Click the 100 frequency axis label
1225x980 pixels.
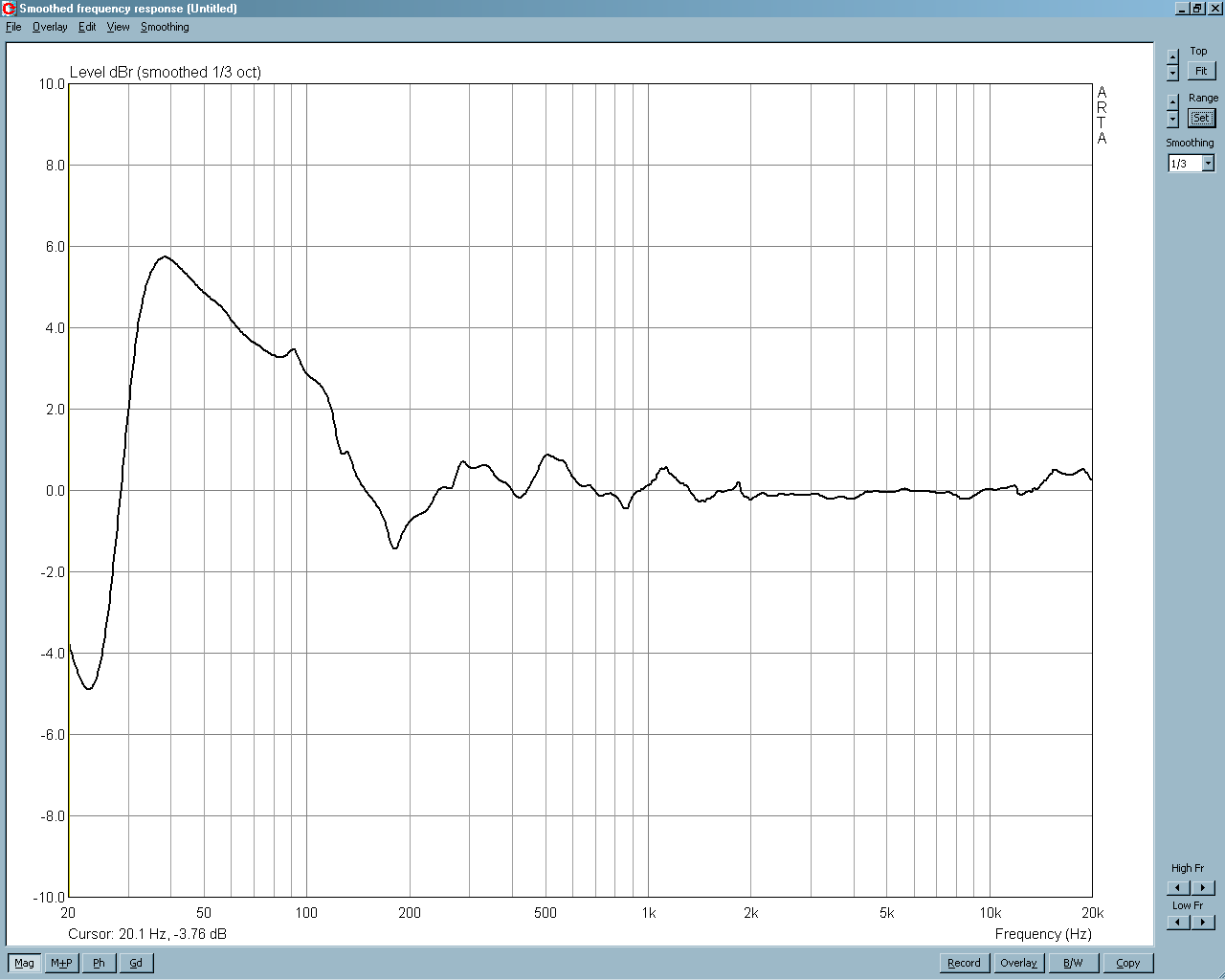pyautogui.click(x=306, y=913)
